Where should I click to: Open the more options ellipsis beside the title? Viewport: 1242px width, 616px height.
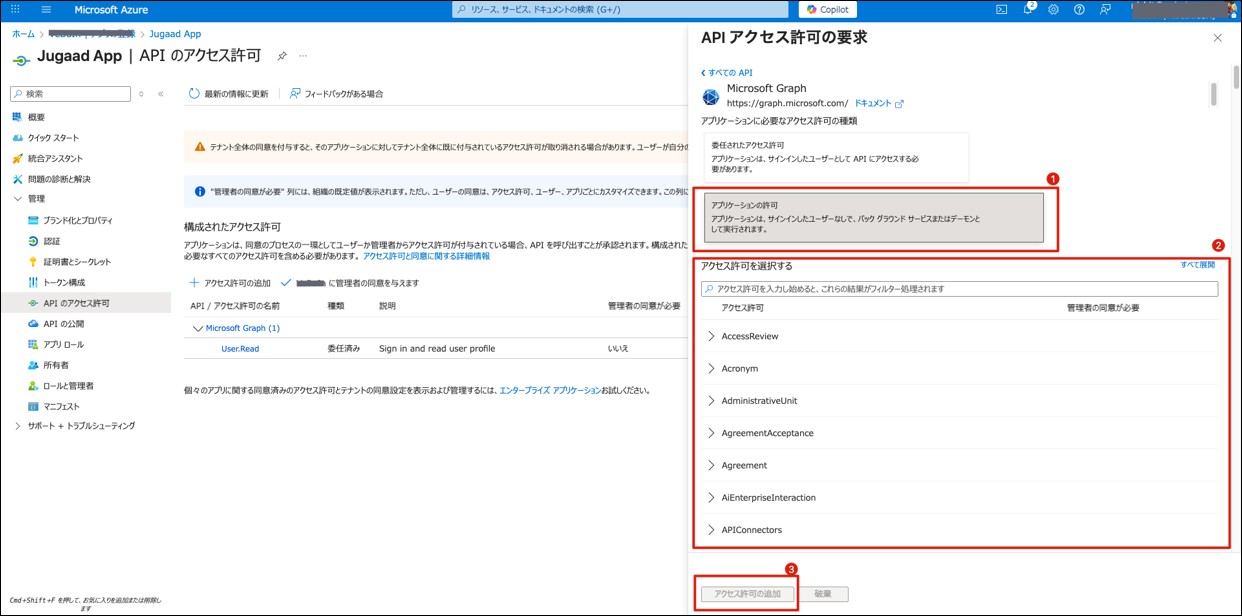303,56
